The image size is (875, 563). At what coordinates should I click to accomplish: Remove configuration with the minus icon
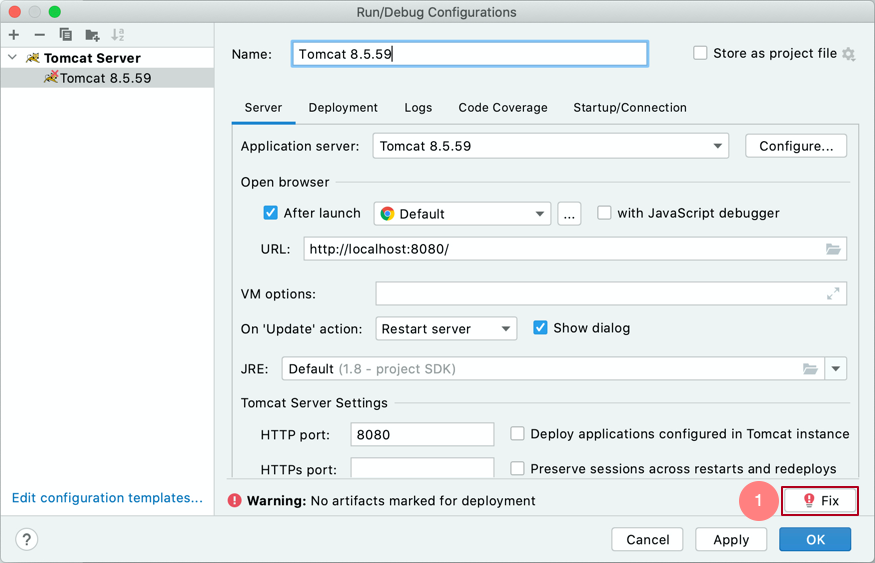click(40, 35)
